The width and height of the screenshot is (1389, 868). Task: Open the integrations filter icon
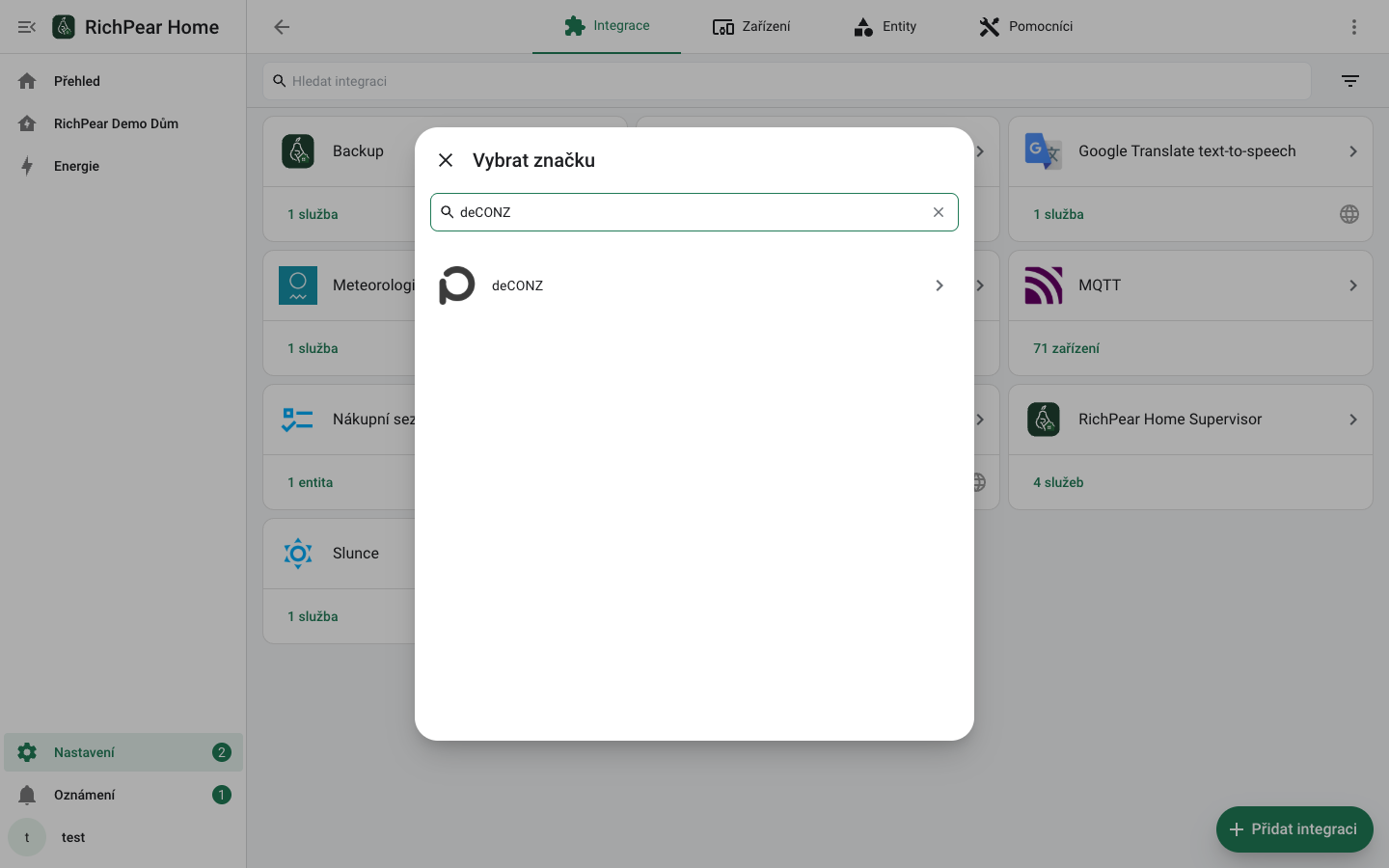point(1350,81)
